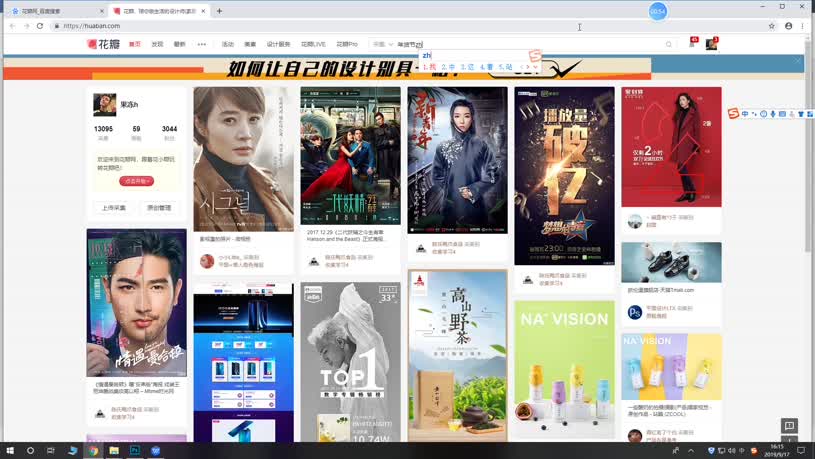Click the red start button in welcome box
Viewport: 815px width, 459px height.
coord(136,181)
